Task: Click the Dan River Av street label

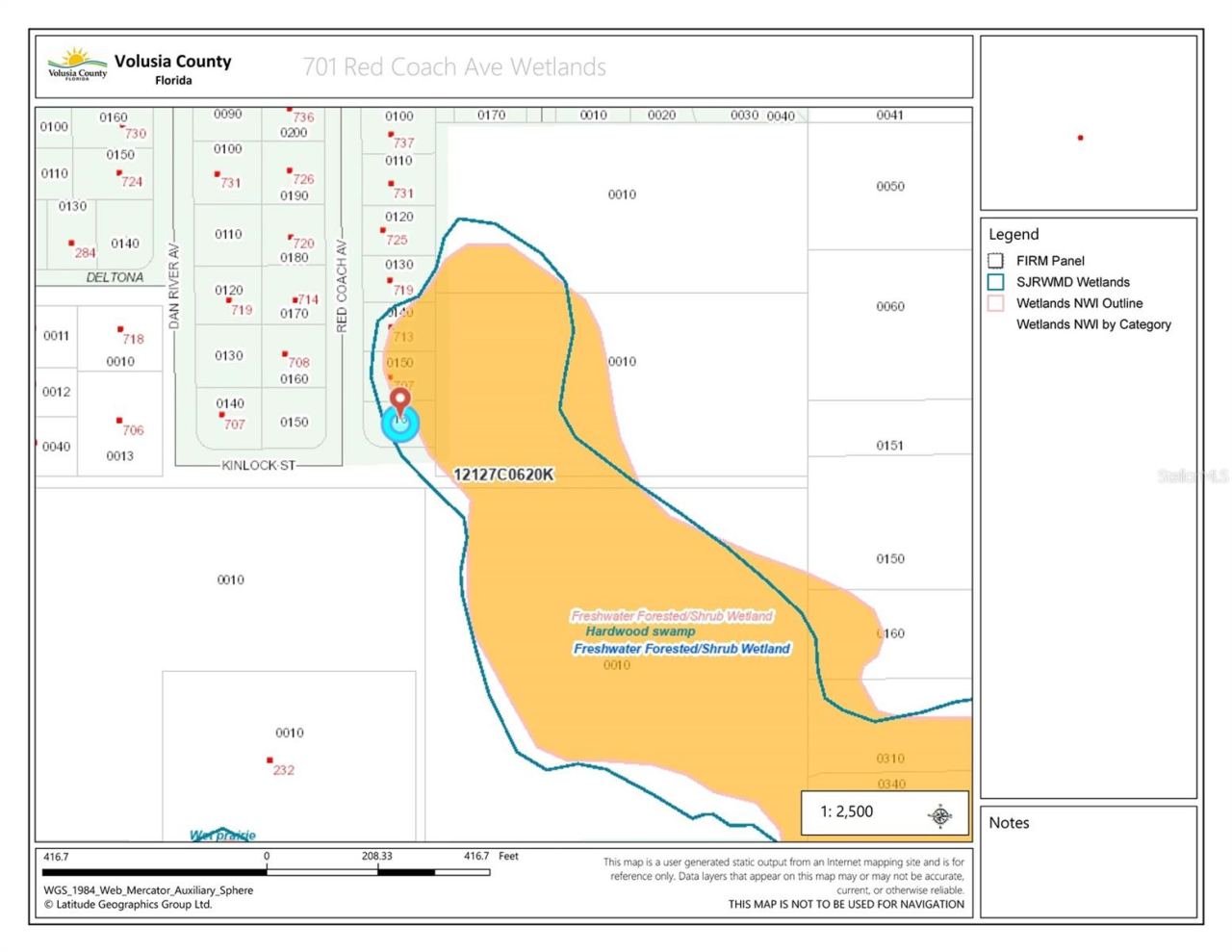Action: (173, 286)
